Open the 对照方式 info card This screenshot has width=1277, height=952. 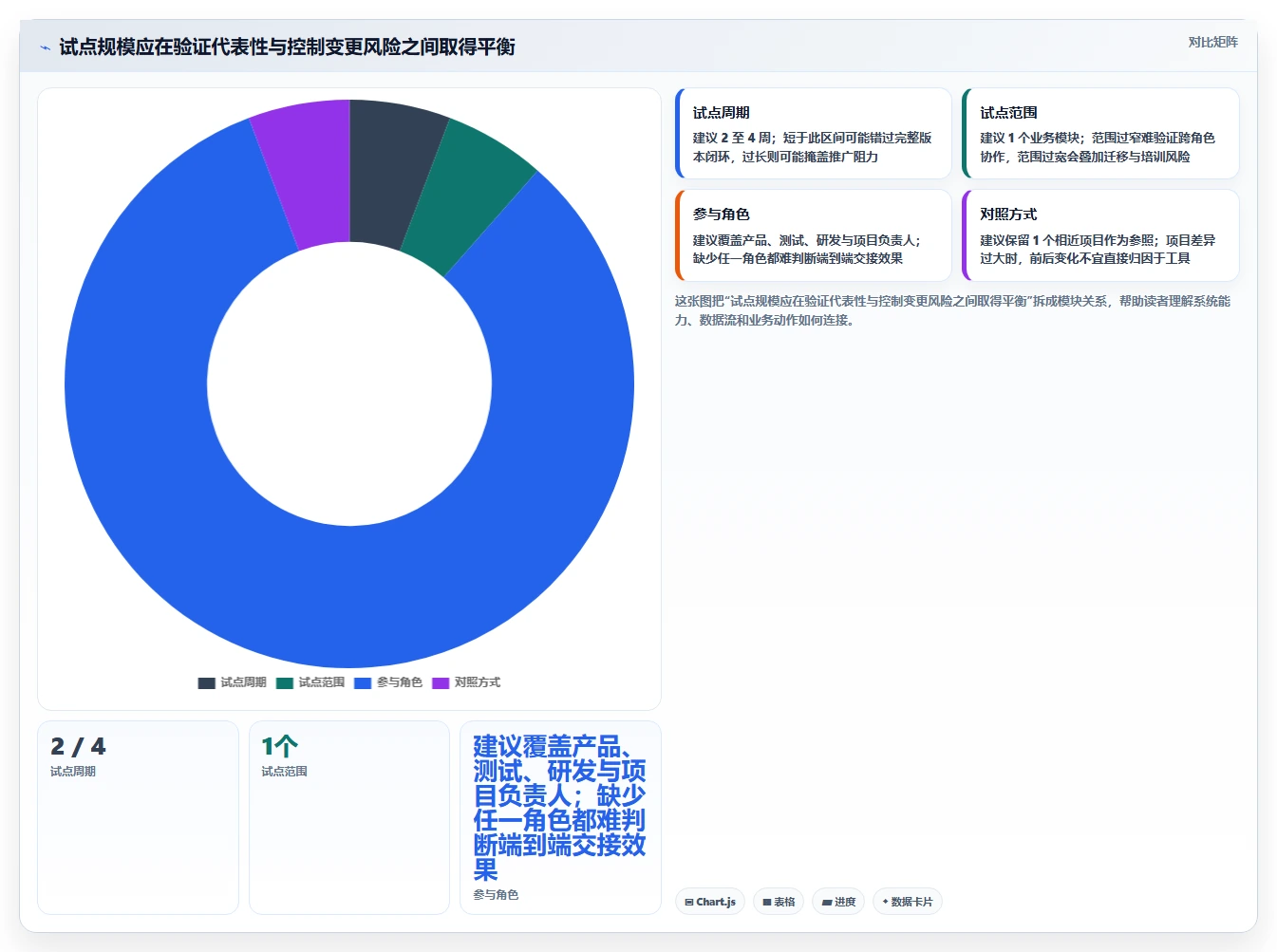coord(1100,235)
